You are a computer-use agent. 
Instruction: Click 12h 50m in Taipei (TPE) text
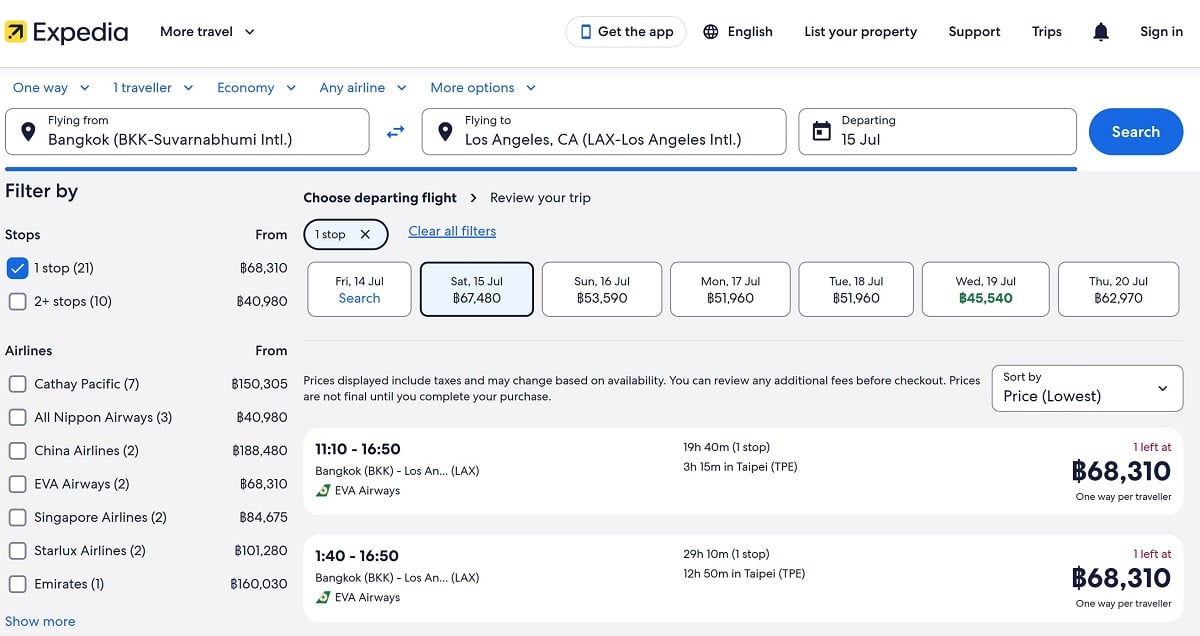point(744,574)
